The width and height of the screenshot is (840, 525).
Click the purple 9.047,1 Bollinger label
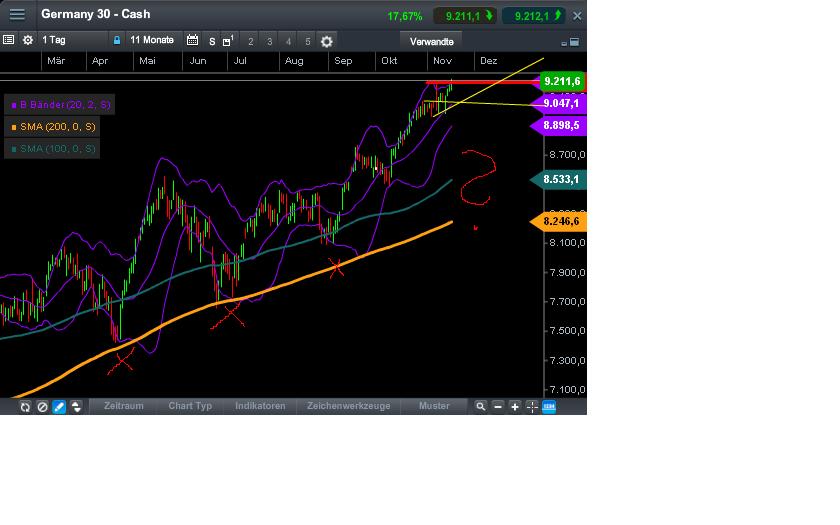click(x=559, y=103)
